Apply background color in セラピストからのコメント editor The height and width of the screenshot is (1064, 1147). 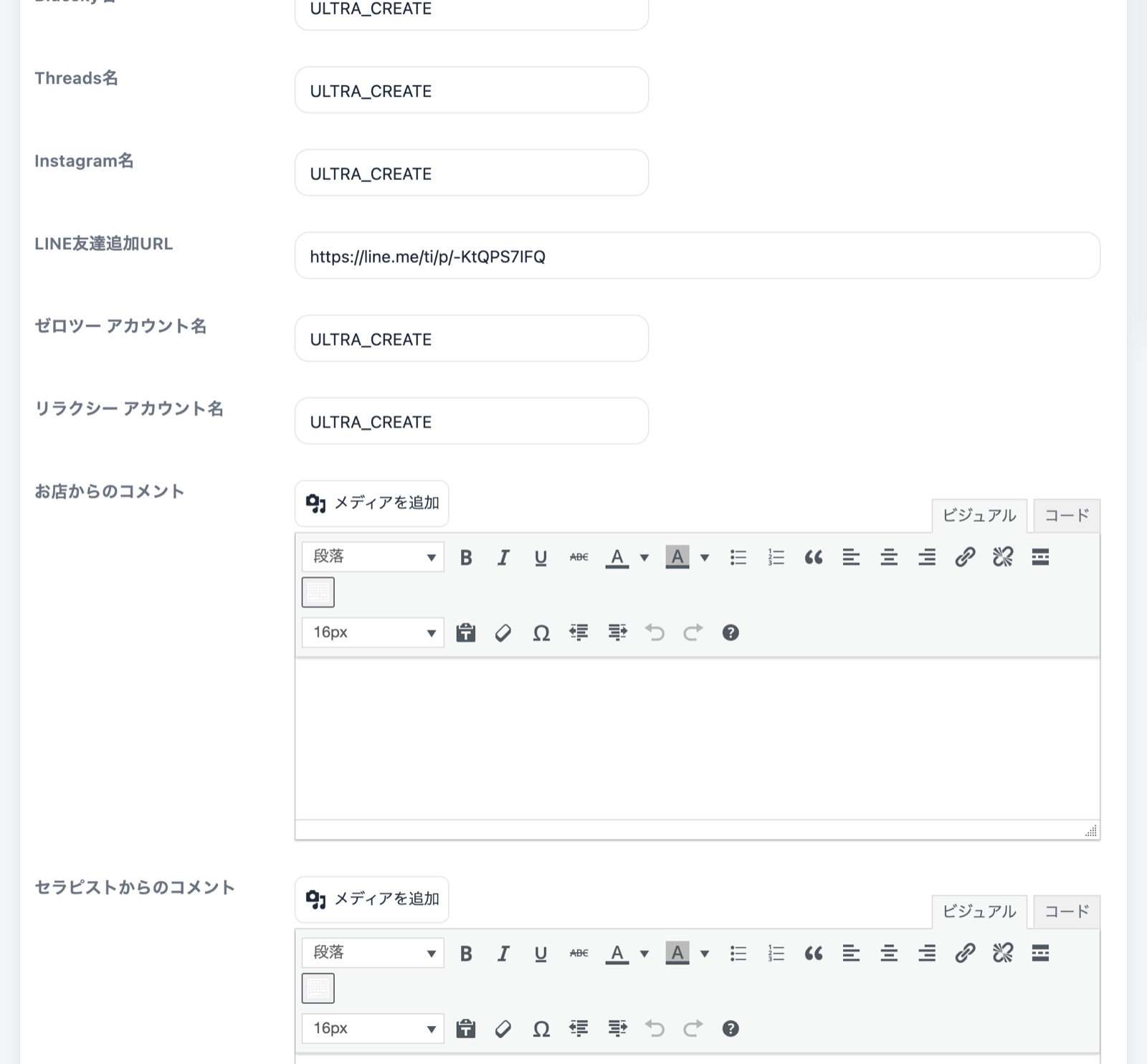[677, 953]
